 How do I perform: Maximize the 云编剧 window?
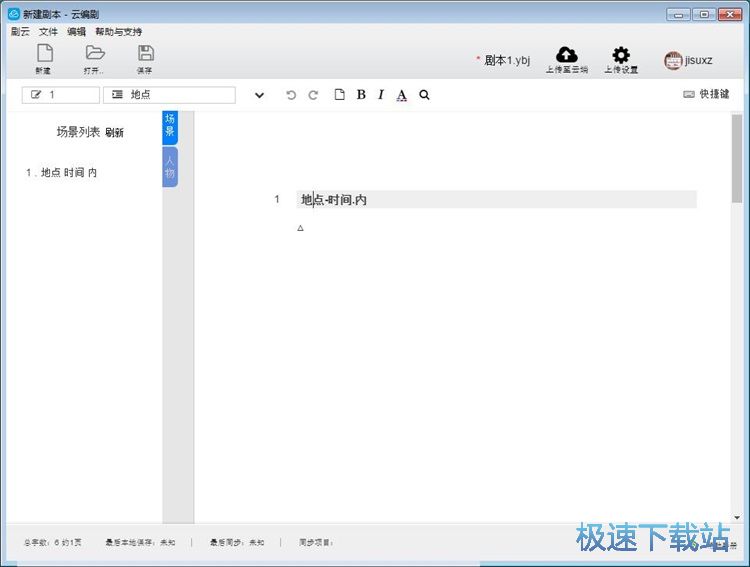tap(704, 14)
